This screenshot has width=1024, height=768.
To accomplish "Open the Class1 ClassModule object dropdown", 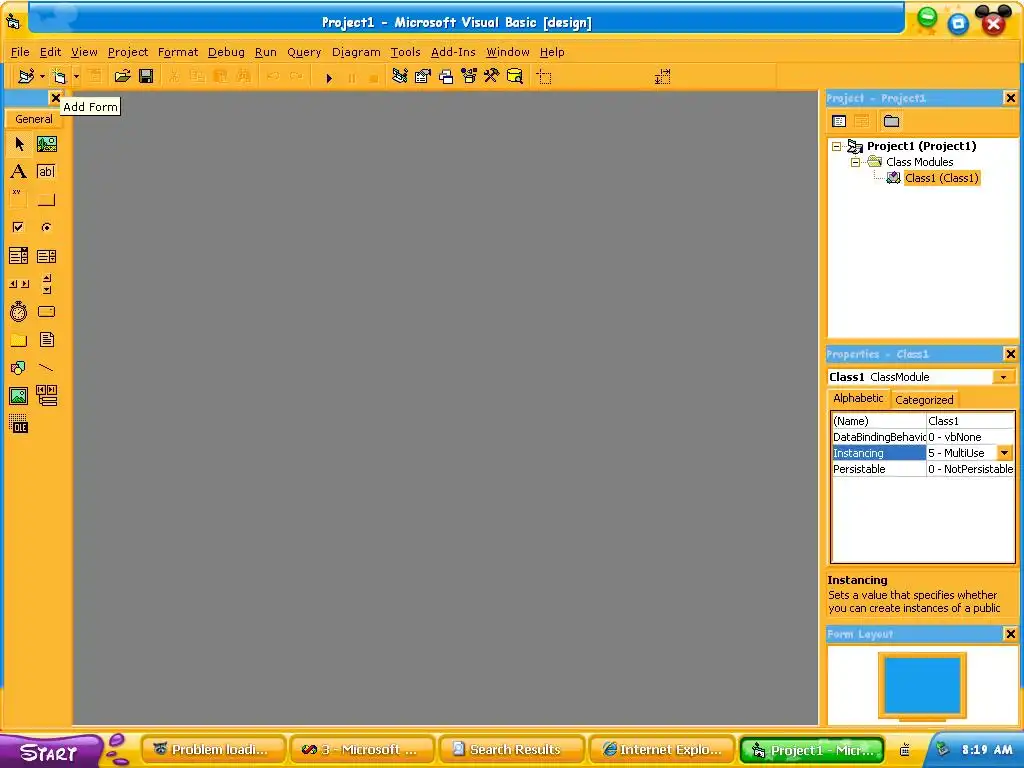I will 1003,377.
